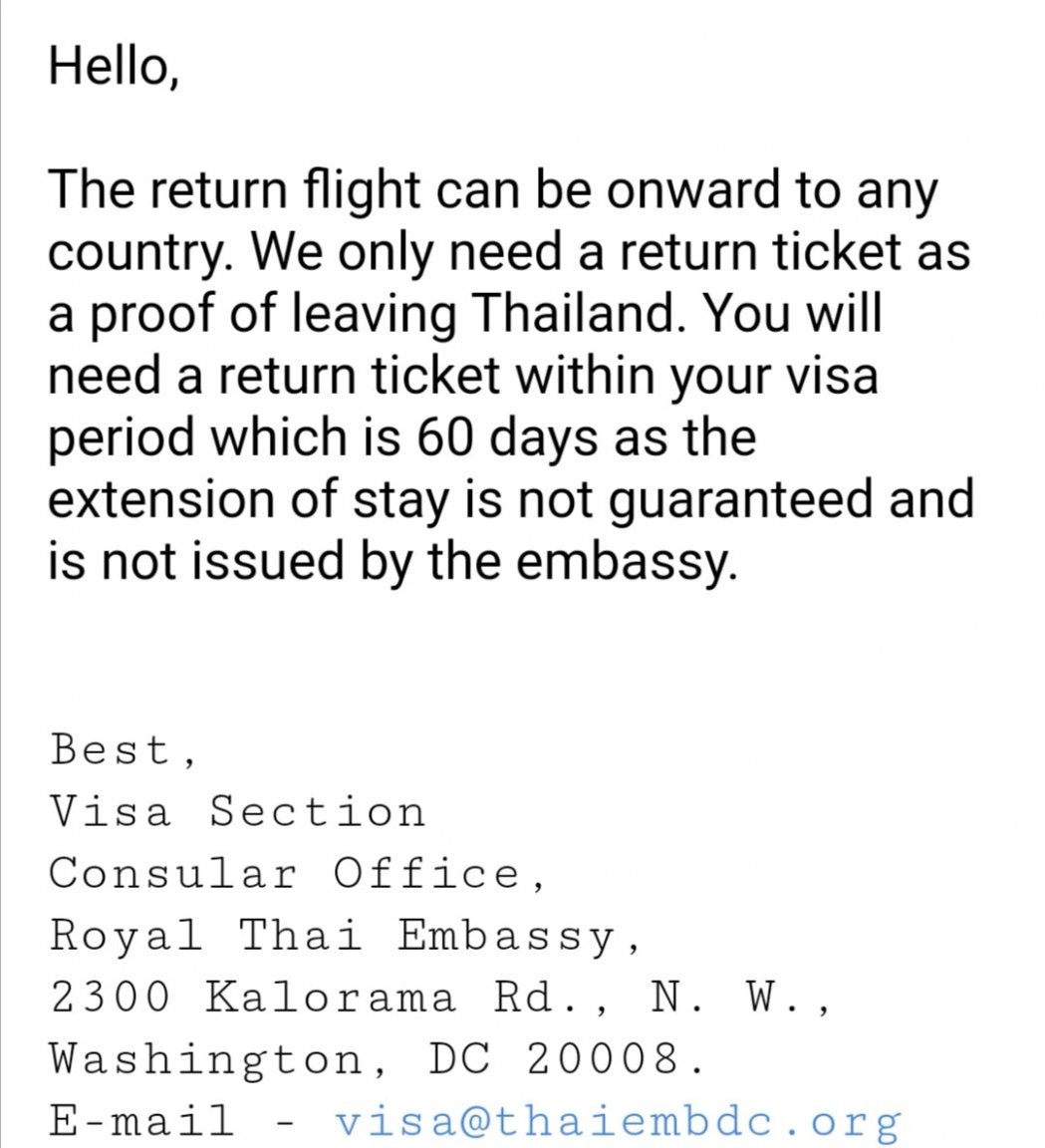Click the '60 days' text in the message

tap(507, 437)
